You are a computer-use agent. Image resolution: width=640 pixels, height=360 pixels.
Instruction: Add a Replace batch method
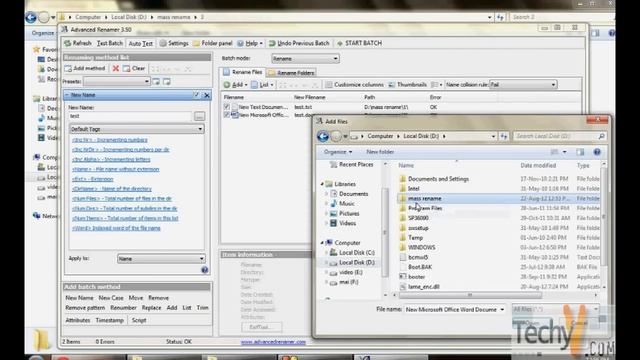pos(151,308)
